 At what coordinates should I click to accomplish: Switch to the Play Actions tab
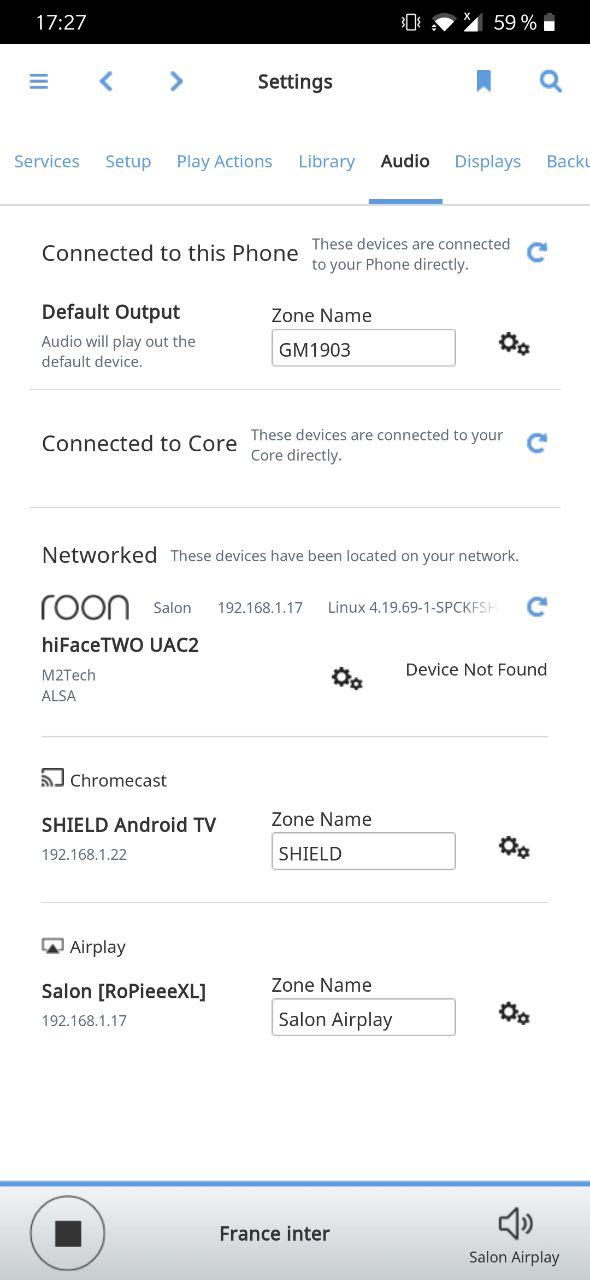pyautogui.click(x=224, y=161)
